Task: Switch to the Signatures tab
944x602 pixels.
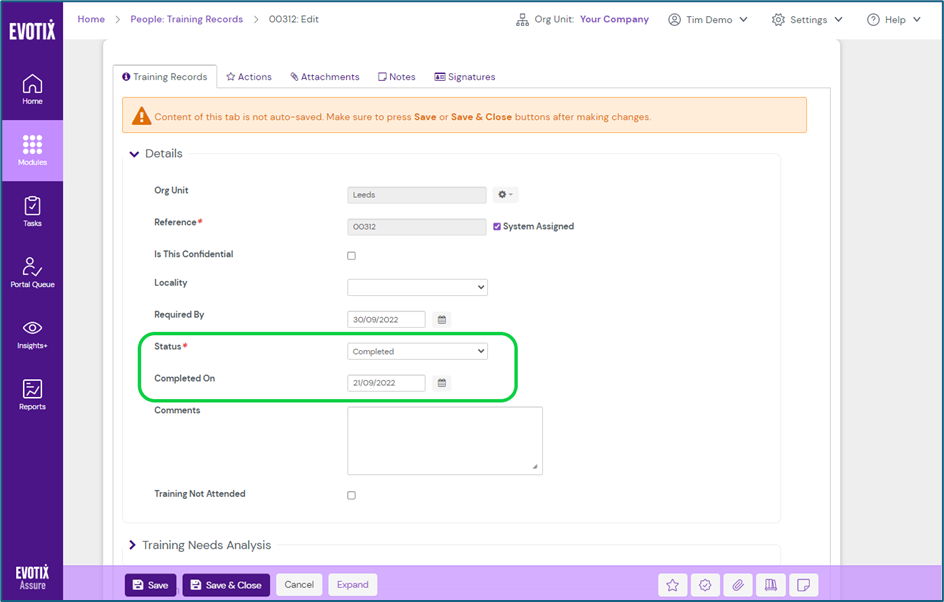Action: (465, 77)
